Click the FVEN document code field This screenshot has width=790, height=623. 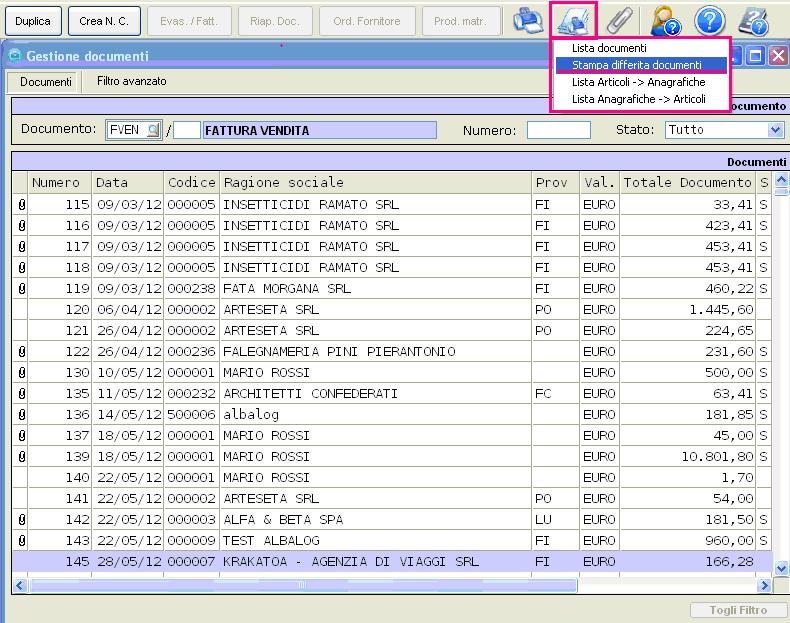(x=133, y=130)
